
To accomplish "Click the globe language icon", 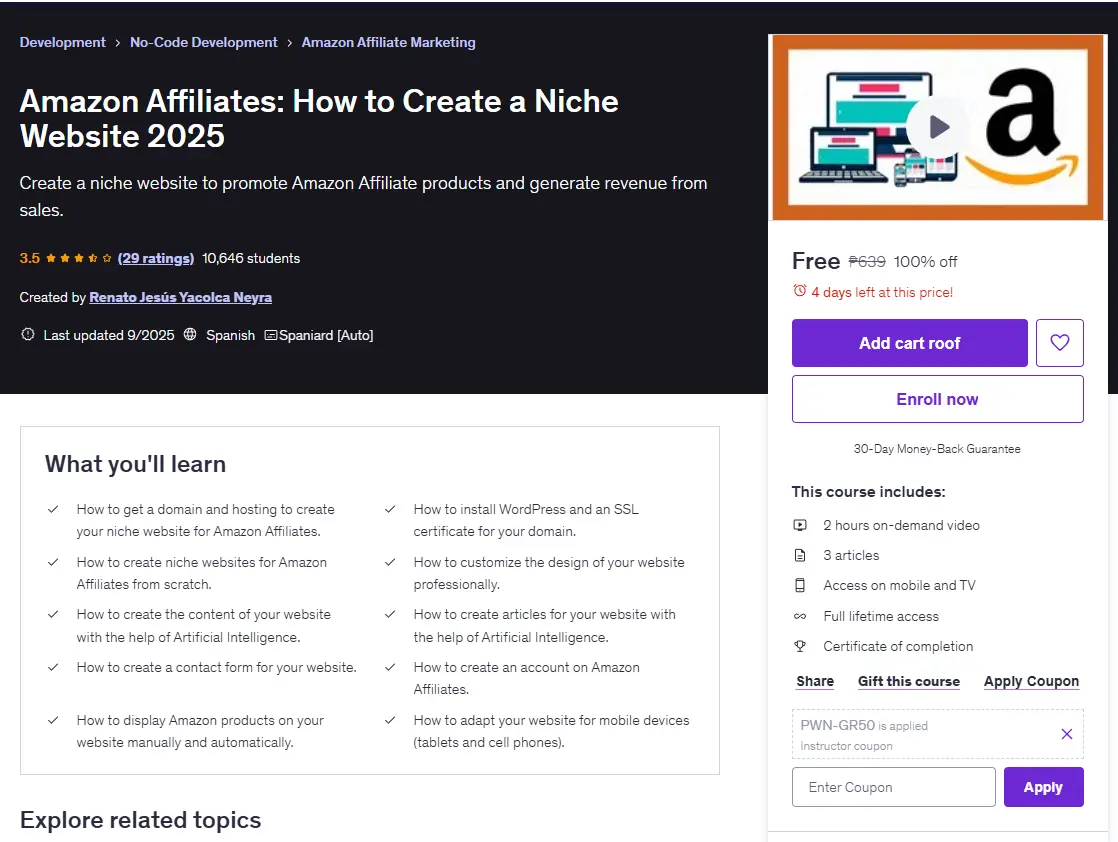I will pyautogui.click(x=190, y=334).
